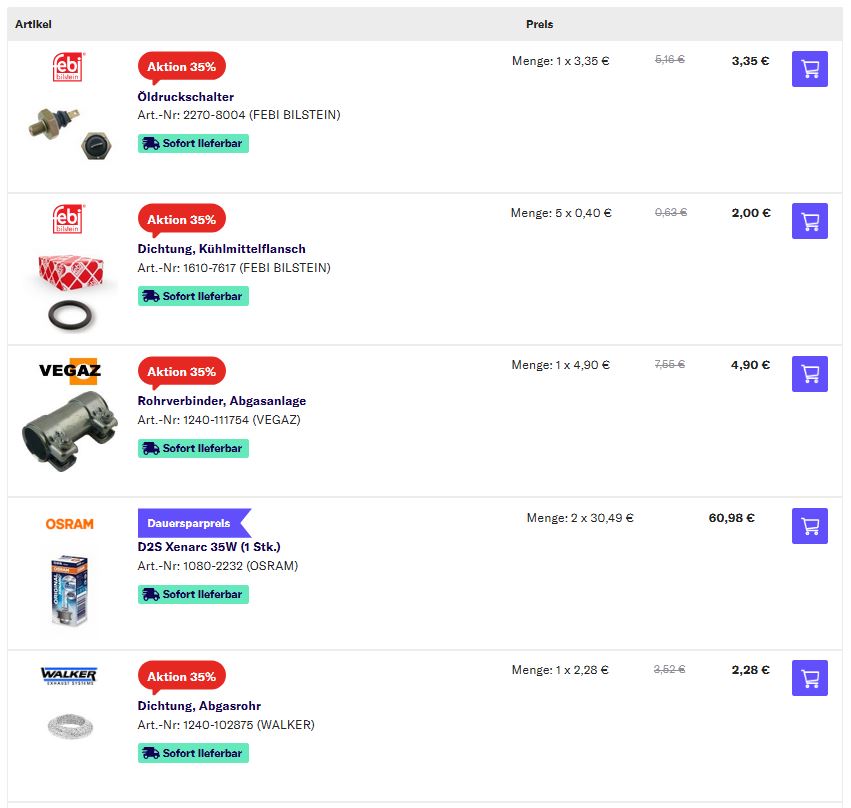Add D2S Xenarc 35W to cart
This screenshot has height=808, width=851.
pos(809,526)
